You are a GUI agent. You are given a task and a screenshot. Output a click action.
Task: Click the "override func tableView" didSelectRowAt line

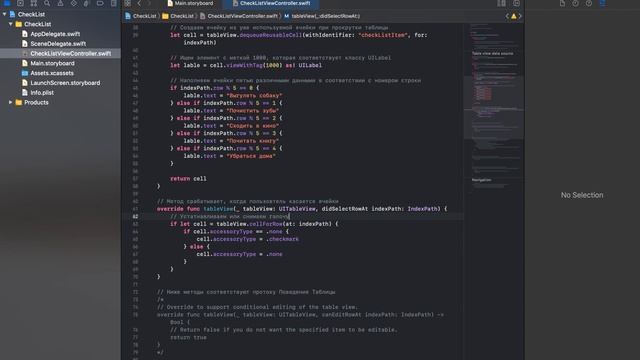(x=302, y=209)
